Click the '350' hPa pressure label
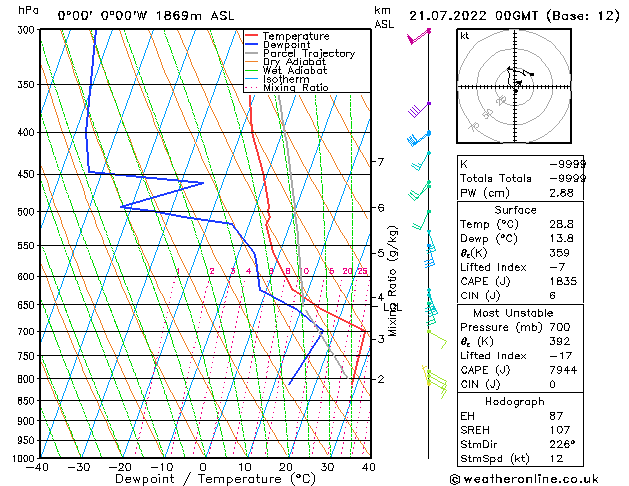 pyautogui.click(x=28, y=85)
